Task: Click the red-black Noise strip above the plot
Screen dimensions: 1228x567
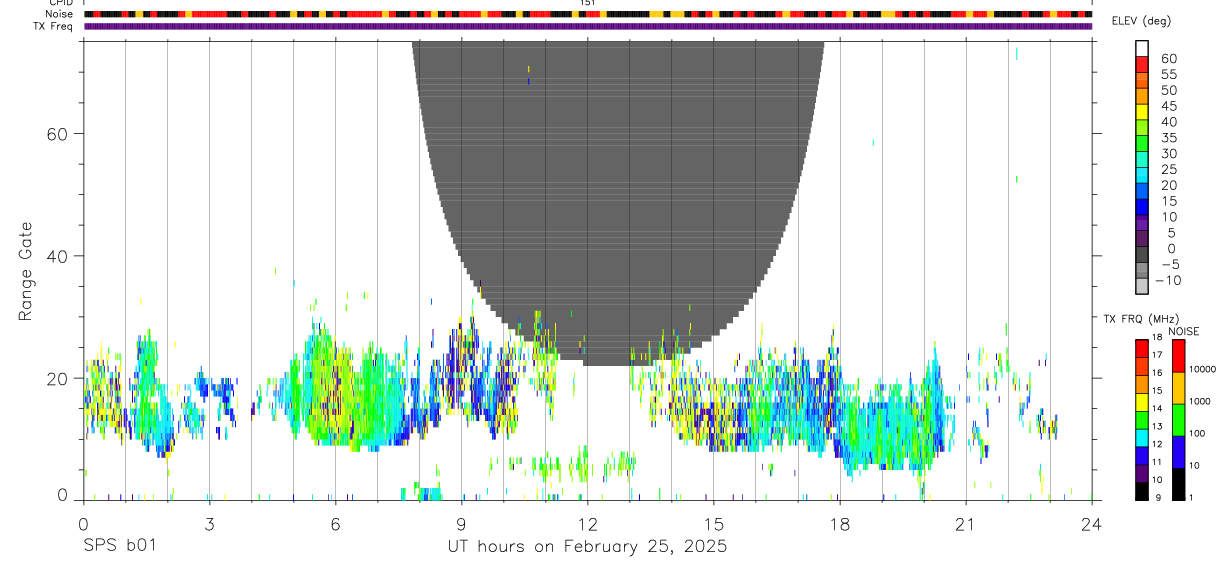Action: coord(587,14)
